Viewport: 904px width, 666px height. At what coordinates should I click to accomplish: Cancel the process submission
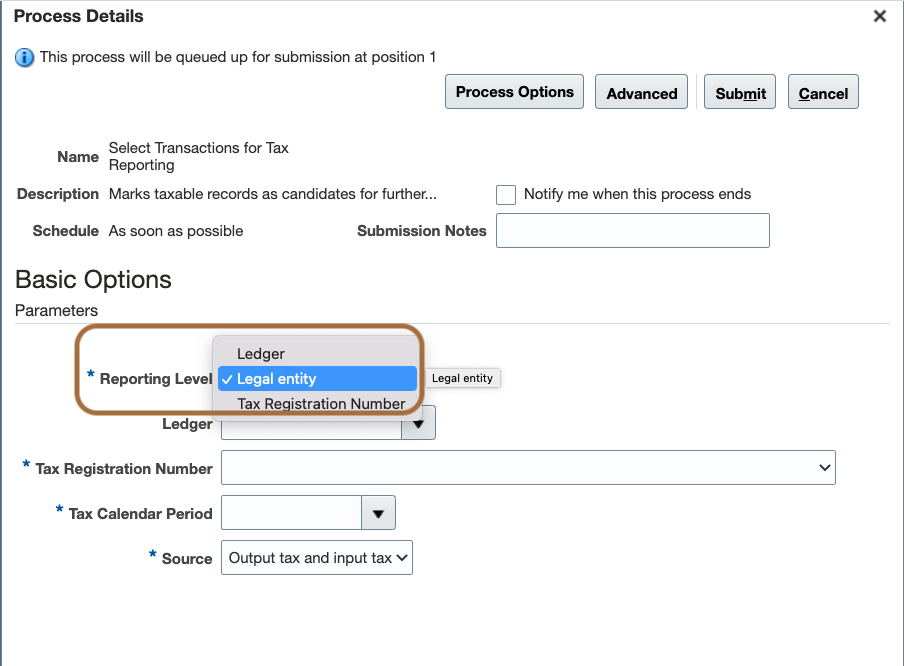(x=822, y=92)
